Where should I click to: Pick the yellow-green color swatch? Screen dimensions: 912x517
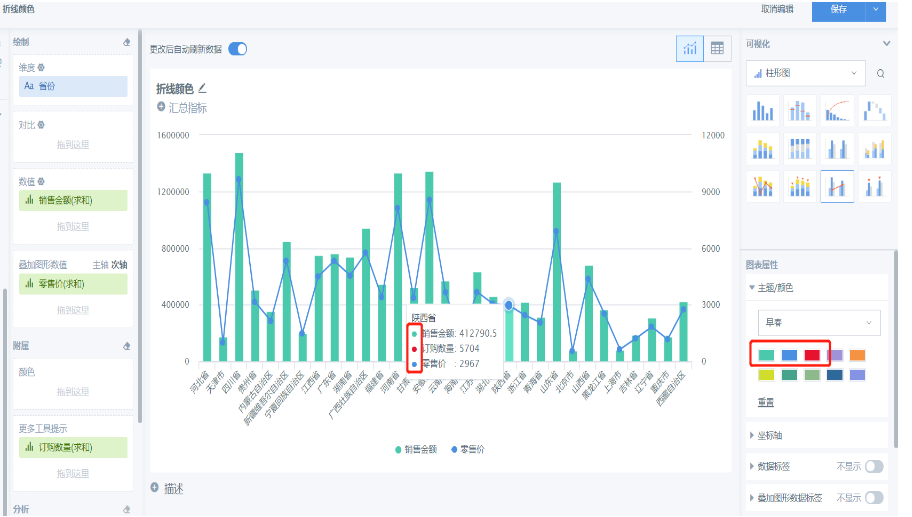766,375
